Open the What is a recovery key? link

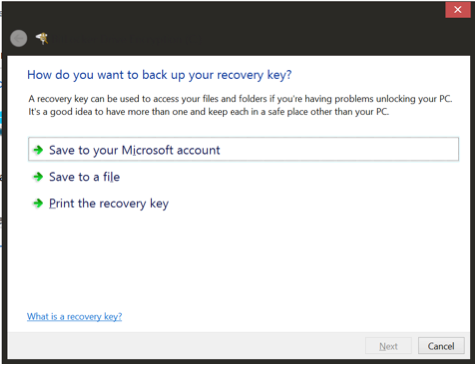click(74, 316)
